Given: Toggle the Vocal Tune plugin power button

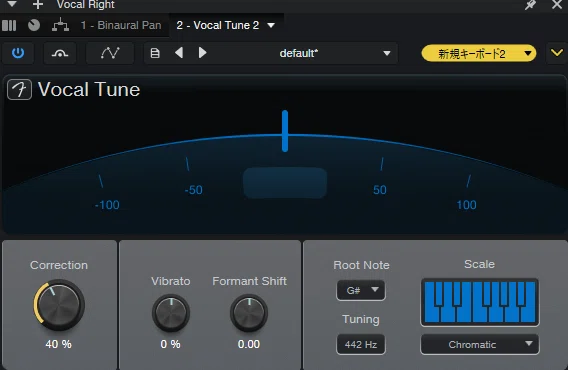Looking at the screenshot, I should point(18,53).
